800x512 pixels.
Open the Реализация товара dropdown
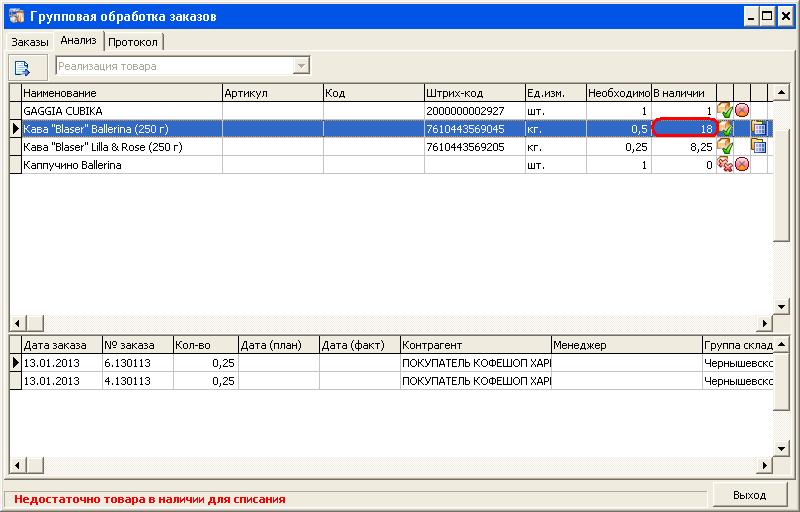pos(300,67)
